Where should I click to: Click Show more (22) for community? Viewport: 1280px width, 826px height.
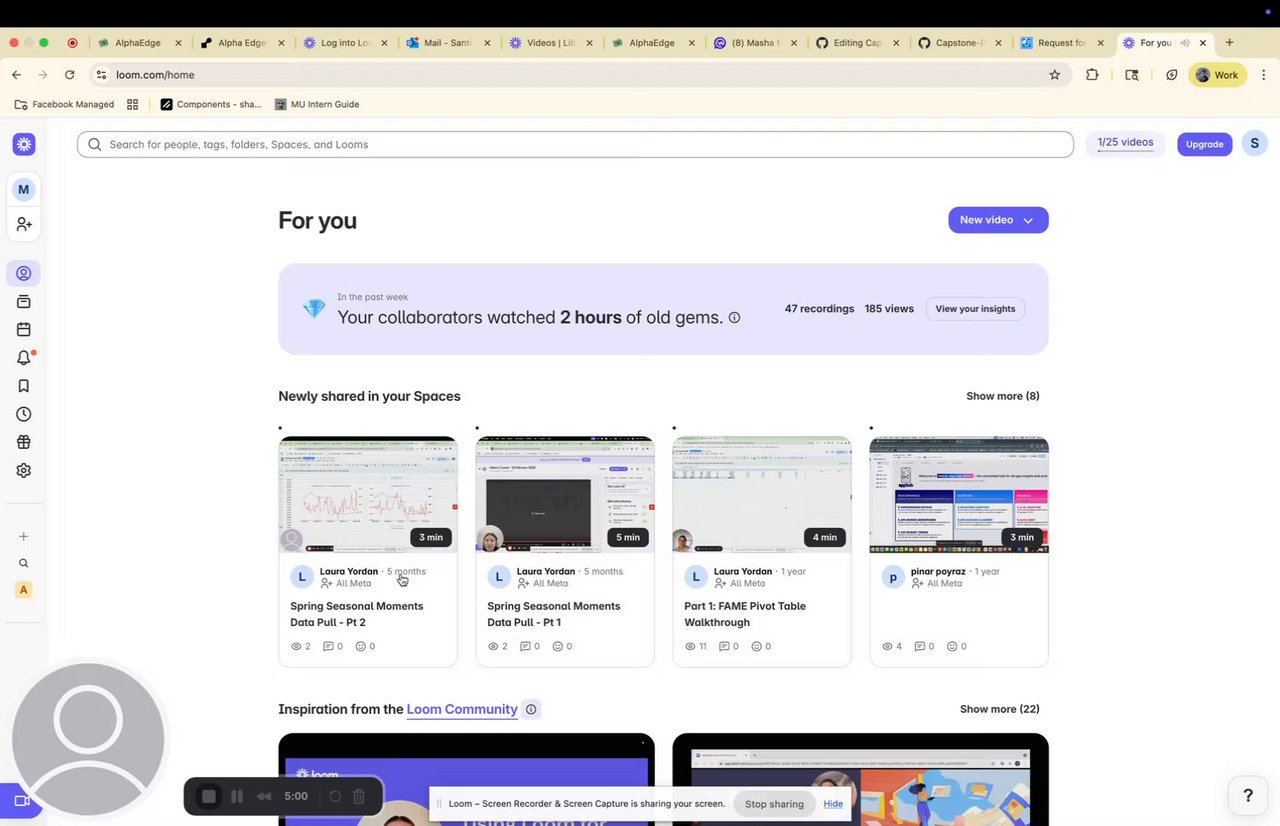(999, 709)
